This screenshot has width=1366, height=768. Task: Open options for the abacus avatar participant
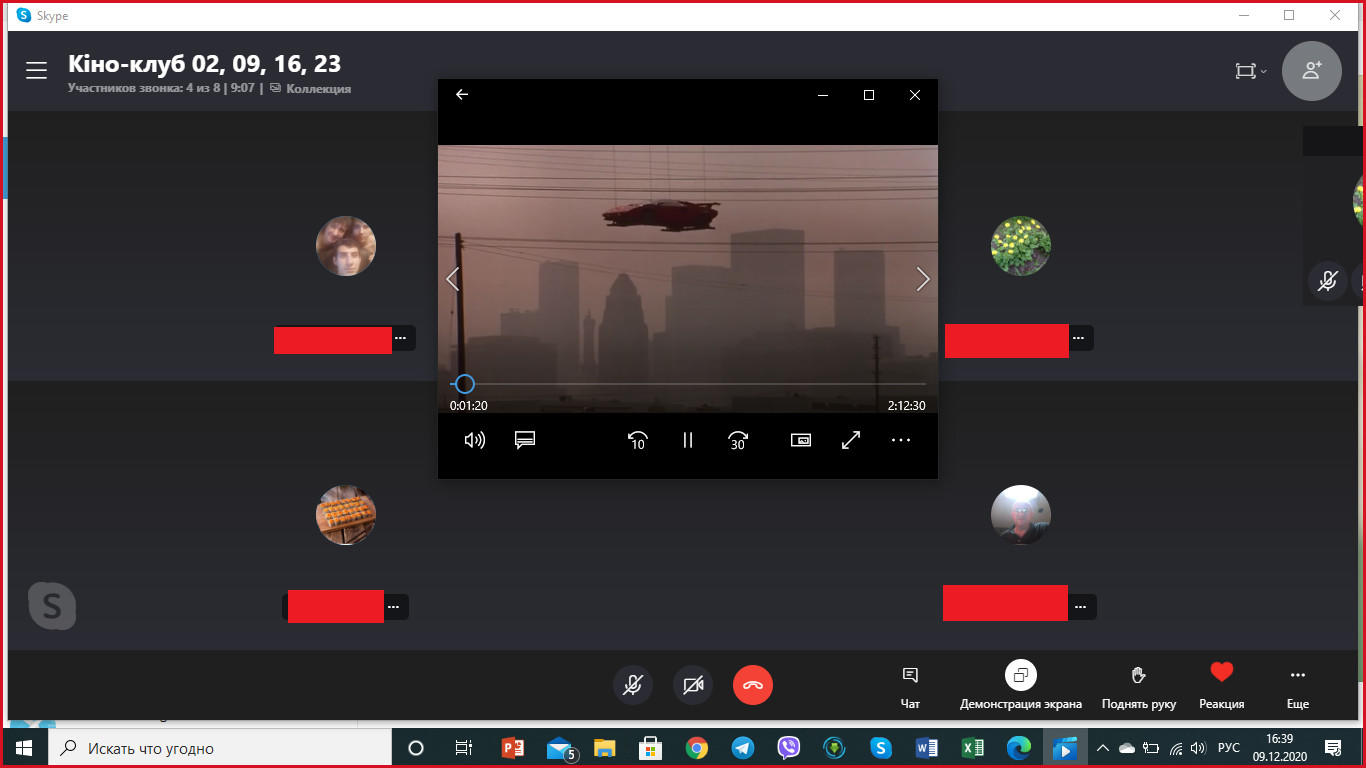[x=395, y=606]
